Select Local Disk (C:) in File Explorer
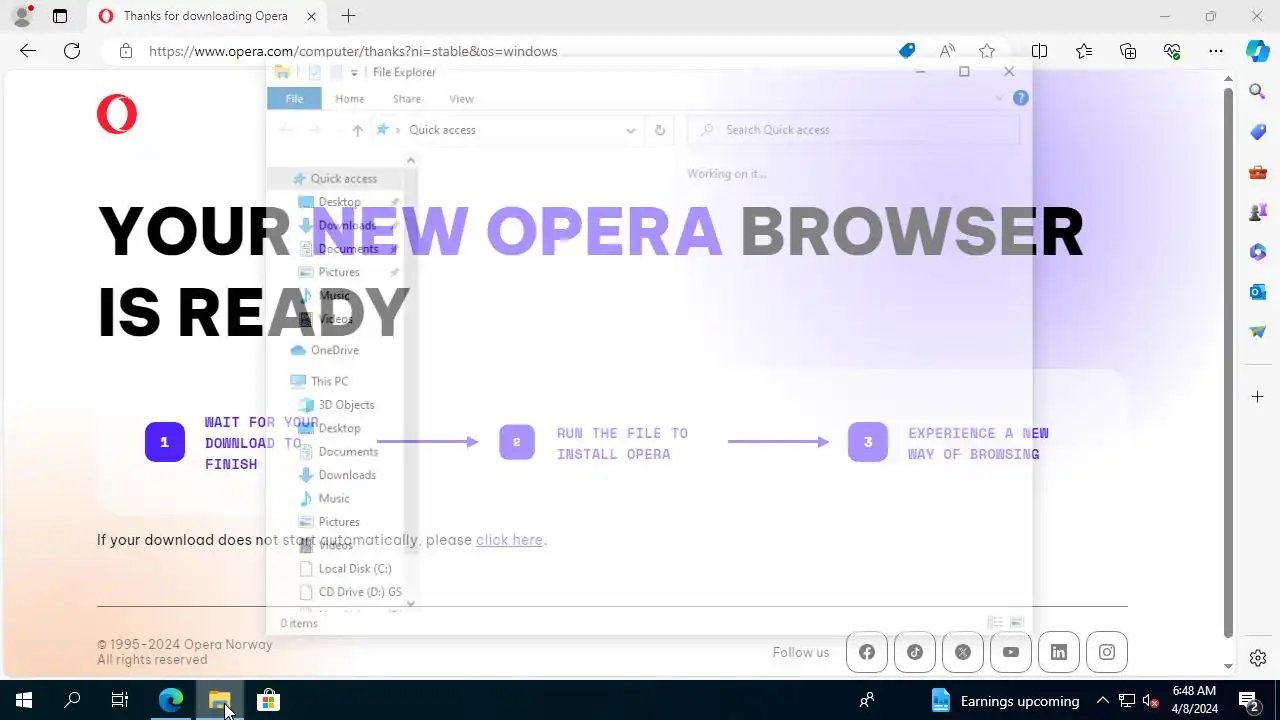The image size is (1280, 720). 355,568
